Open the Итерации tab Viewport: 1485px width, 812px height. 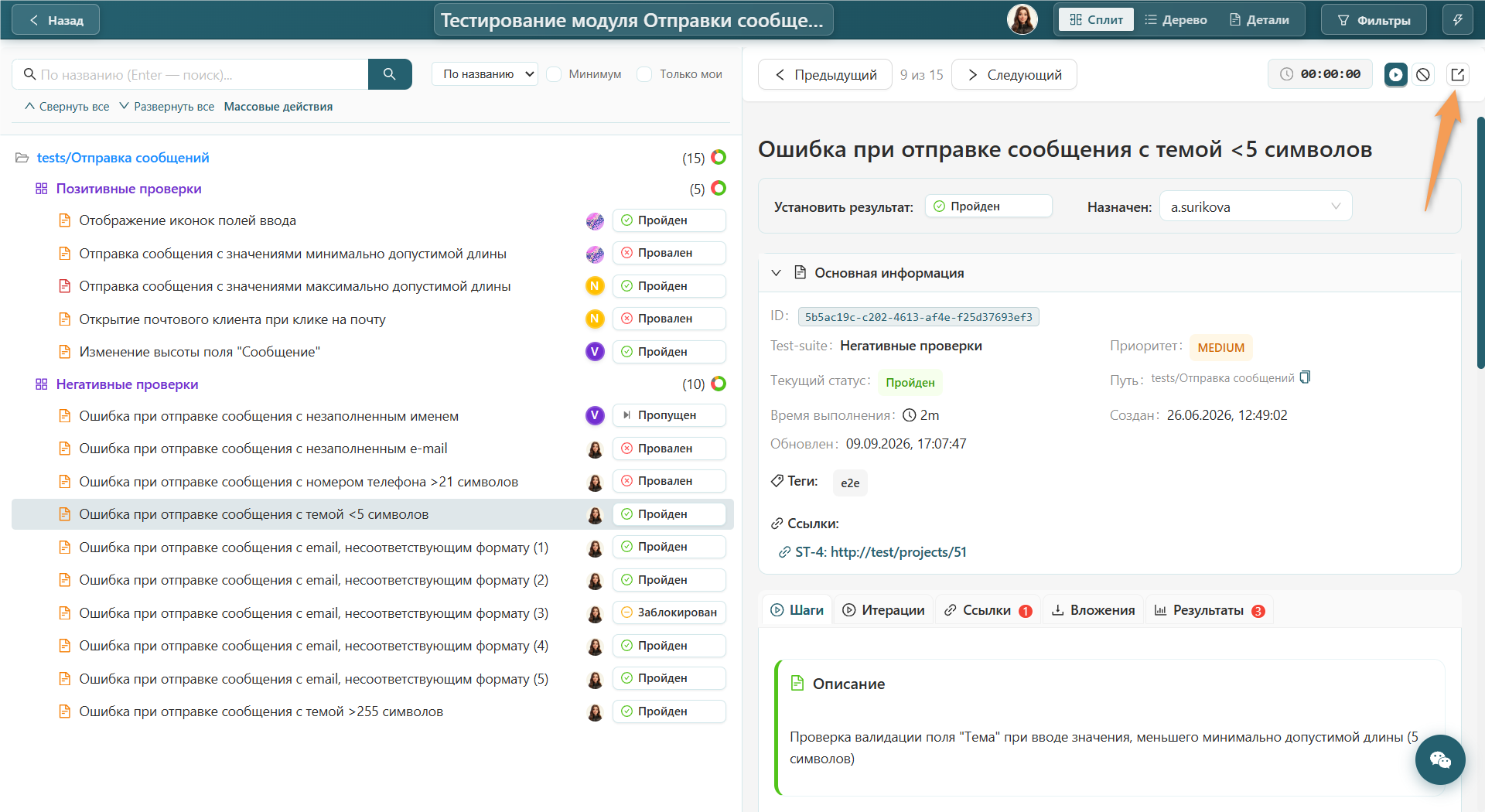(x=883, y=610)
